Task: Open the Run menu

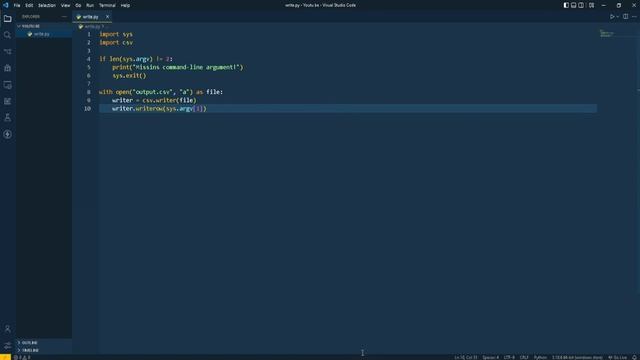Action: click(x=90, y=5)
